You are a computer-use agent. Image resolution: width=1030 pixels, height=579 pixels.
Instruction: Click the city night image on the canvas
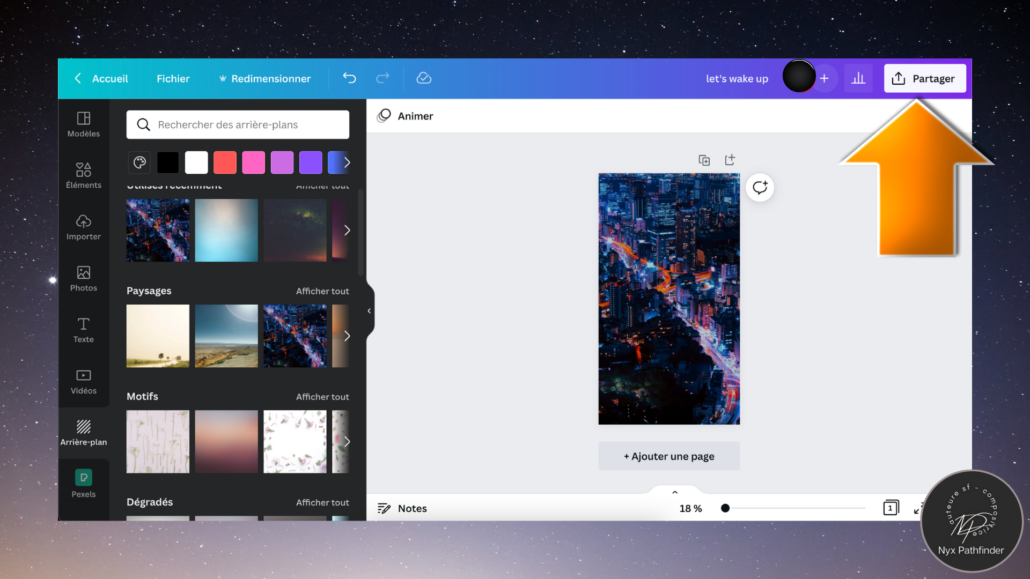click(669, 299)
